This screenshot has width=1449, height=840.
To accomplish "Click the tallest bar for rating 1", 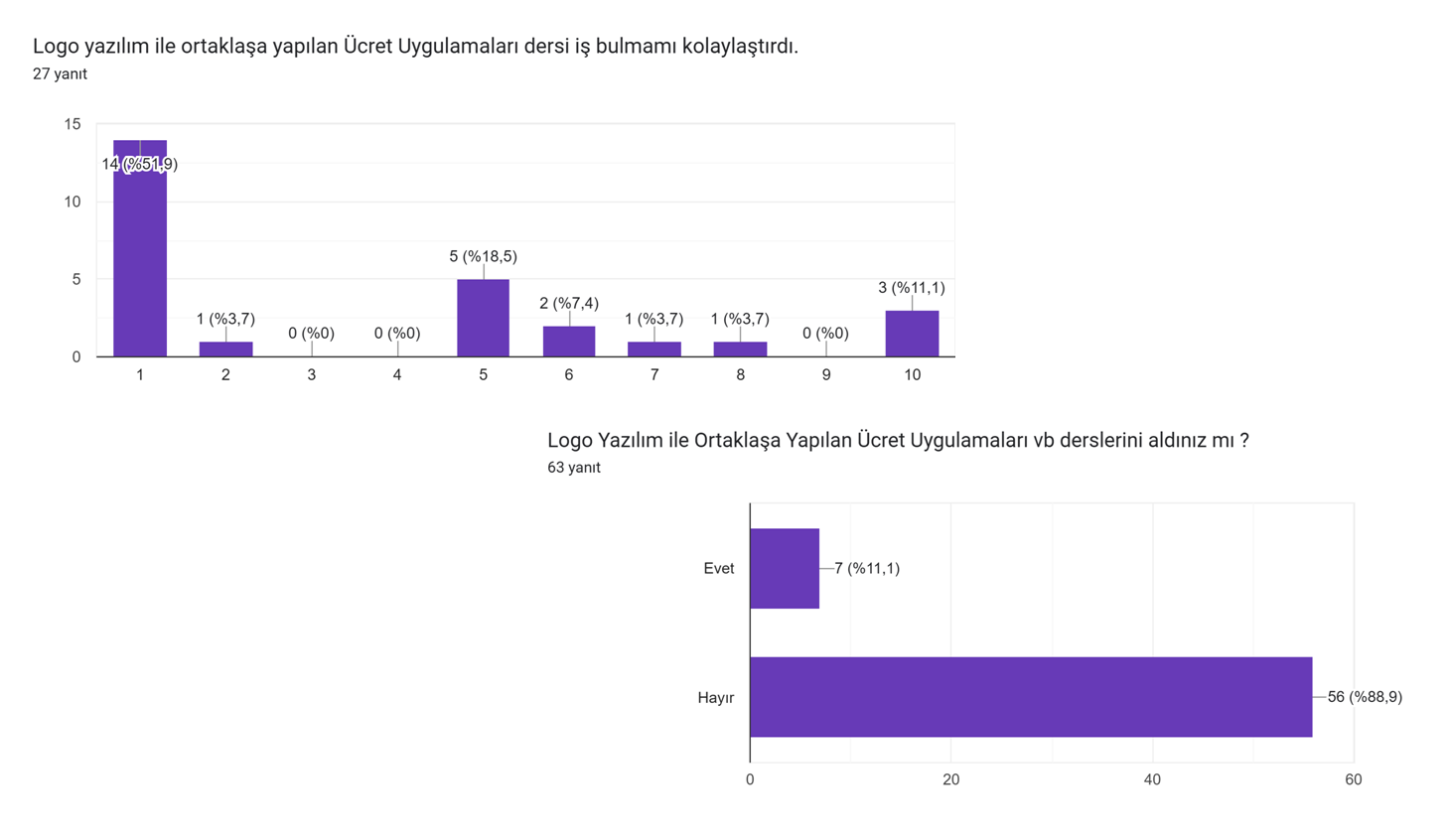I will [x=140, y=258].
